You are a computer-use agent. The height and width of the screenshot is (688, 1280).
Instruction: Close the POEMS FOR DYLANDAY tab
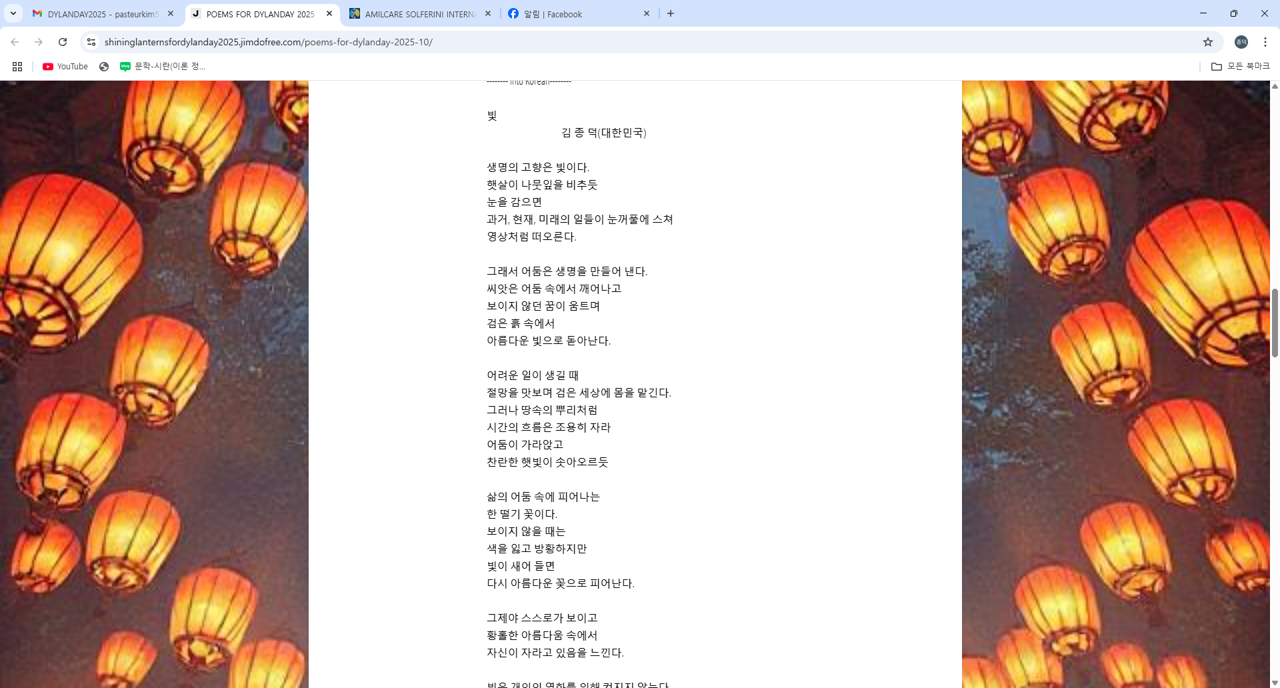tap(329, 14)
